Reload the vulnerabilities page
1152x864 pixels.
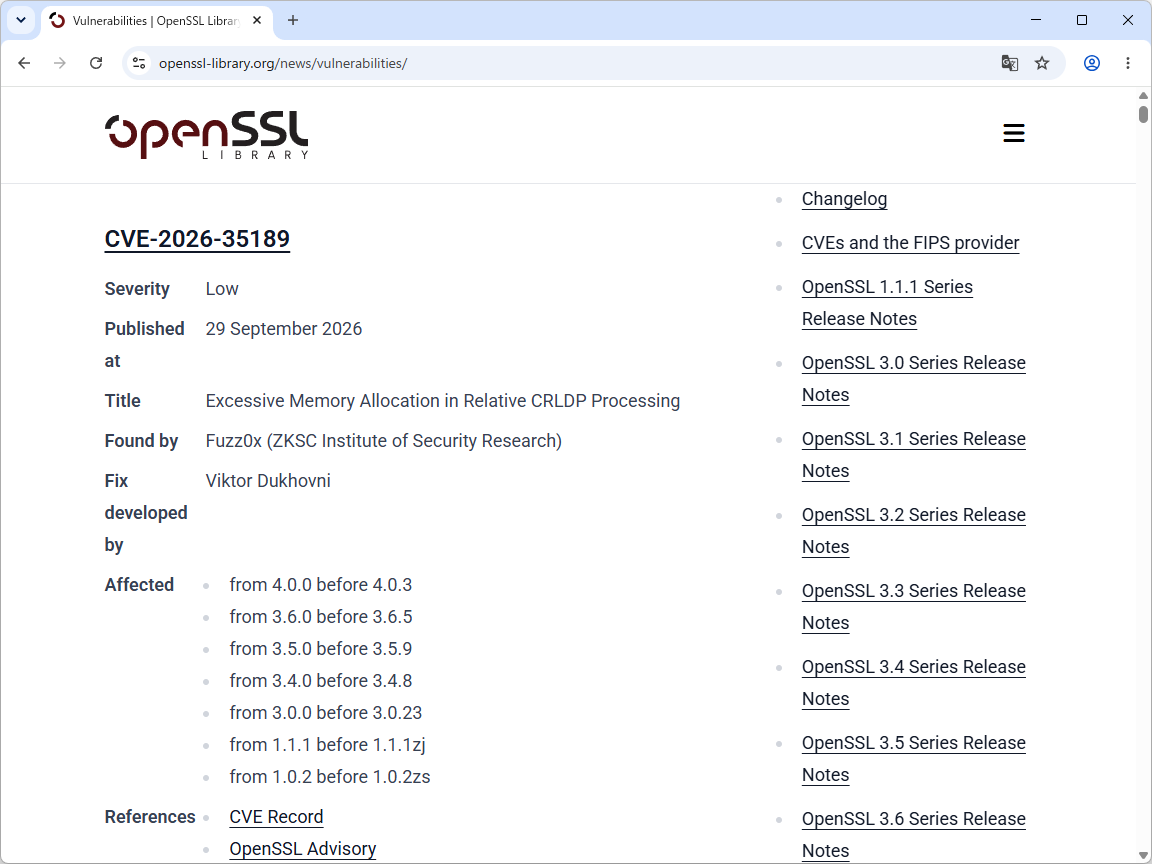pos(96,63)
